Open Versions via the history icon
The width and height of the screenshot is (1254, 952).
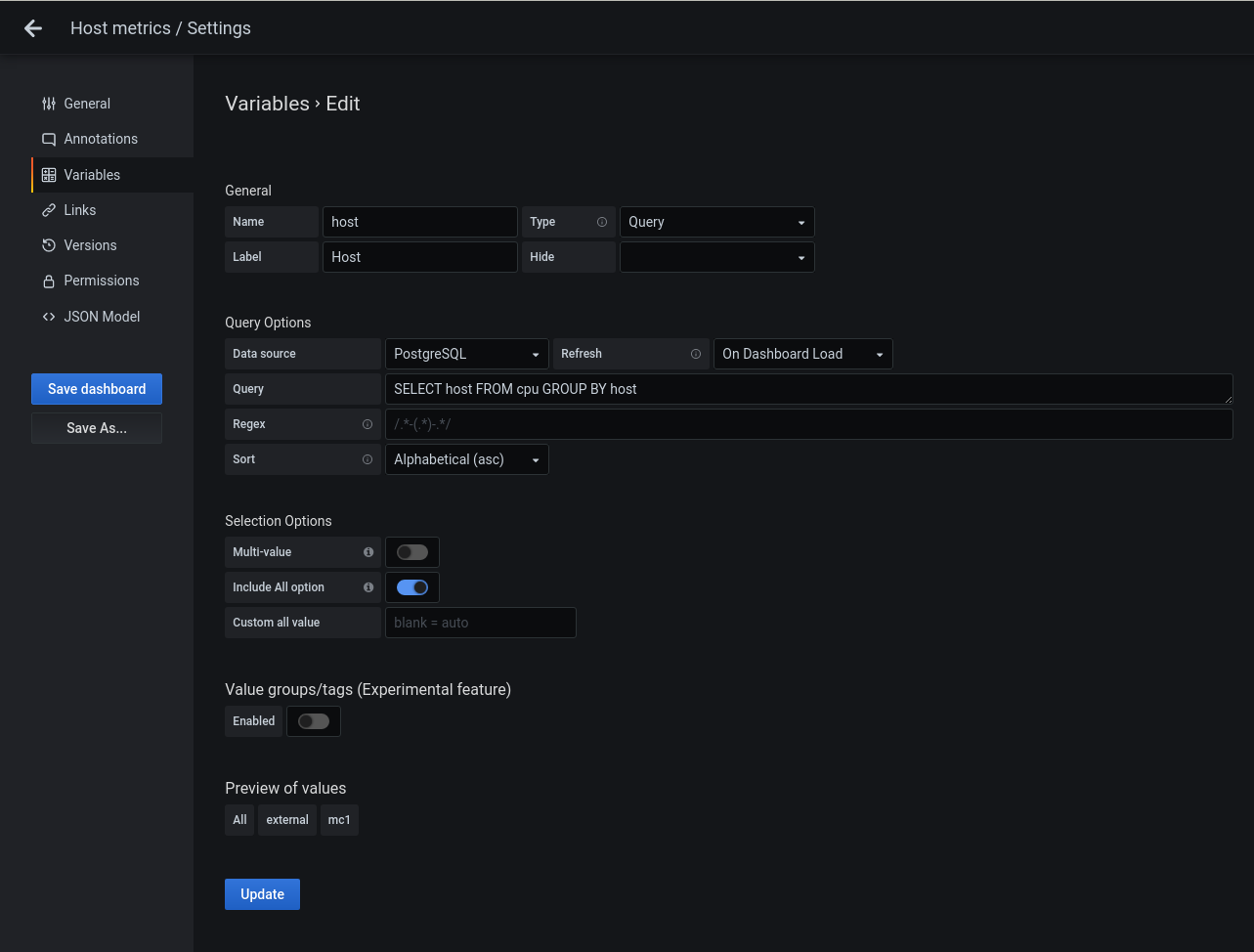tap(49, 245)
